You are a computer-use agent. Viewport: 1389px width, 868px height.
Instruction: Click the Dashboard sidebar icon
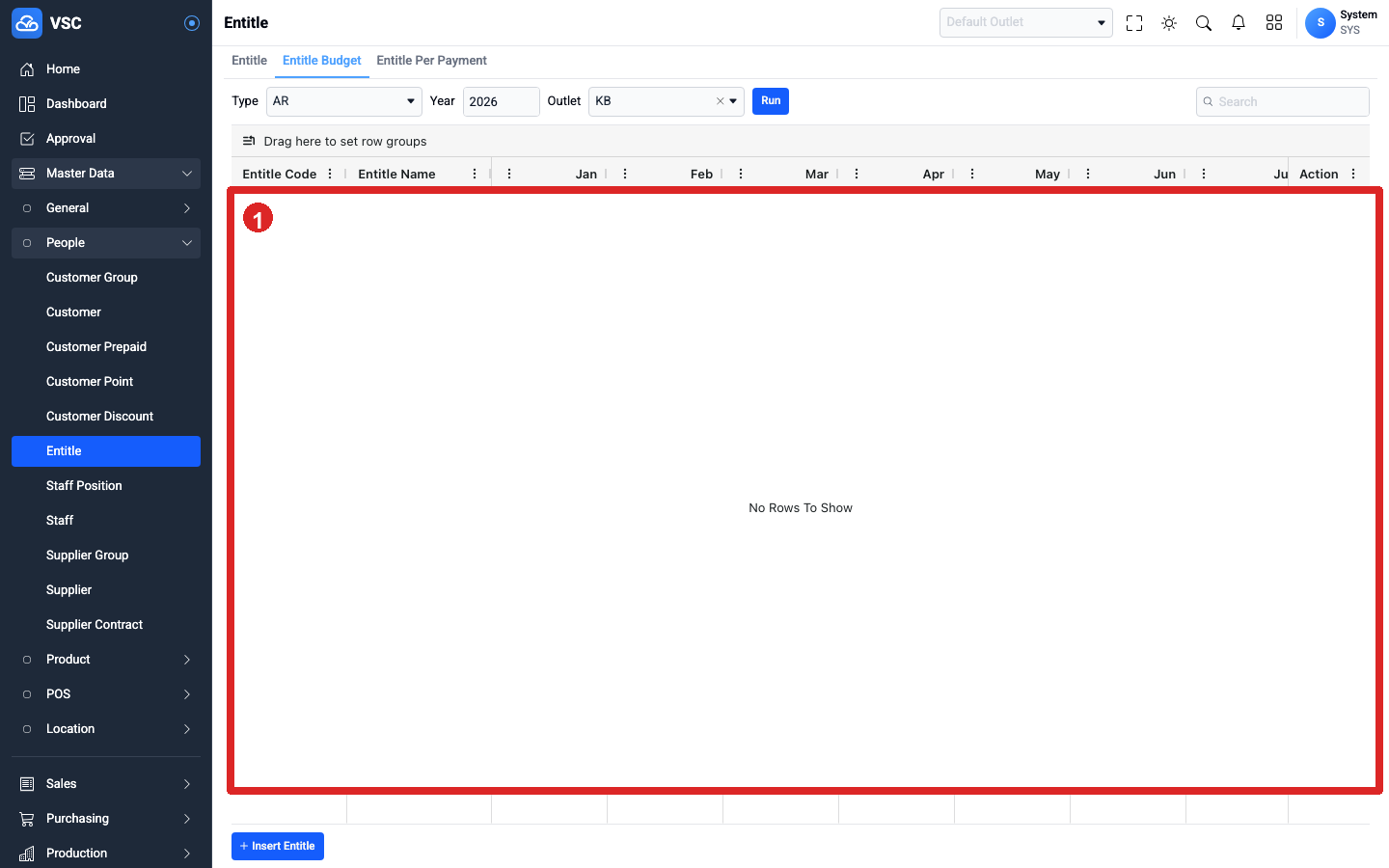click(x=27, y=104)
